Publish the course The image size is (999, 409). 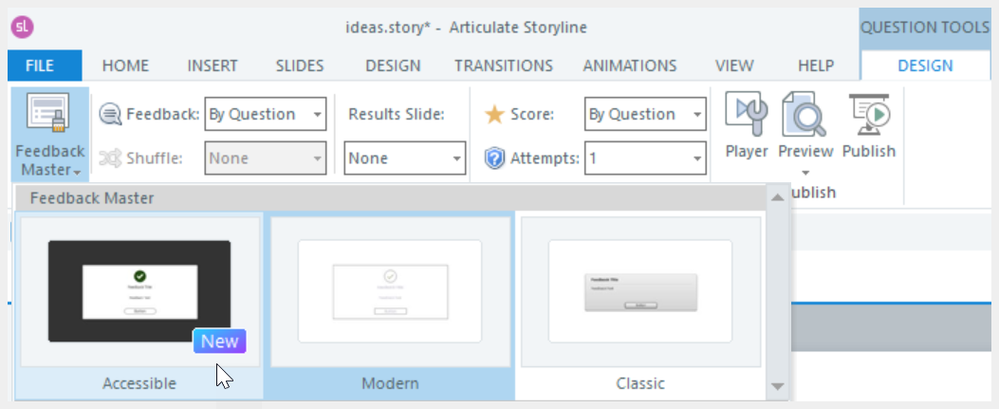coord(868,127)
